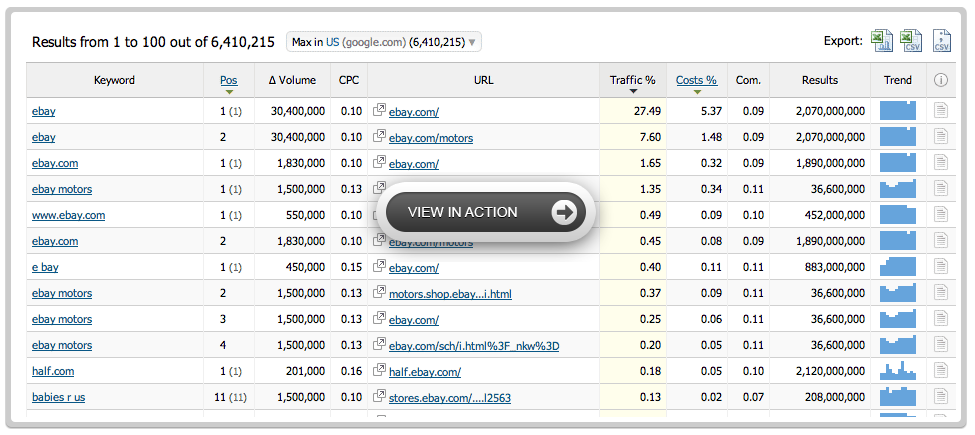Image resolution: width=975 pixels, height=435 pixels.
Task: Open report page icon in 7.60 traffic row
Action: pyautogui.click(x=941, y=137)
